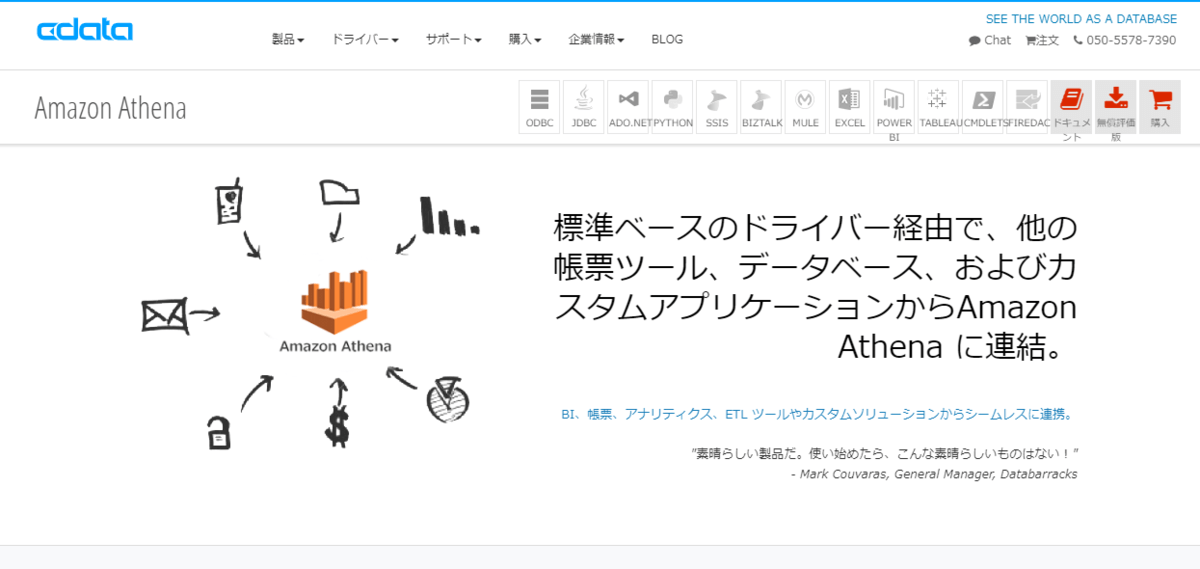The width and height of the screenshot is (1200, 569).
Task: Expand the 企業情報 dropdown menu
Action: pos(596,39)
